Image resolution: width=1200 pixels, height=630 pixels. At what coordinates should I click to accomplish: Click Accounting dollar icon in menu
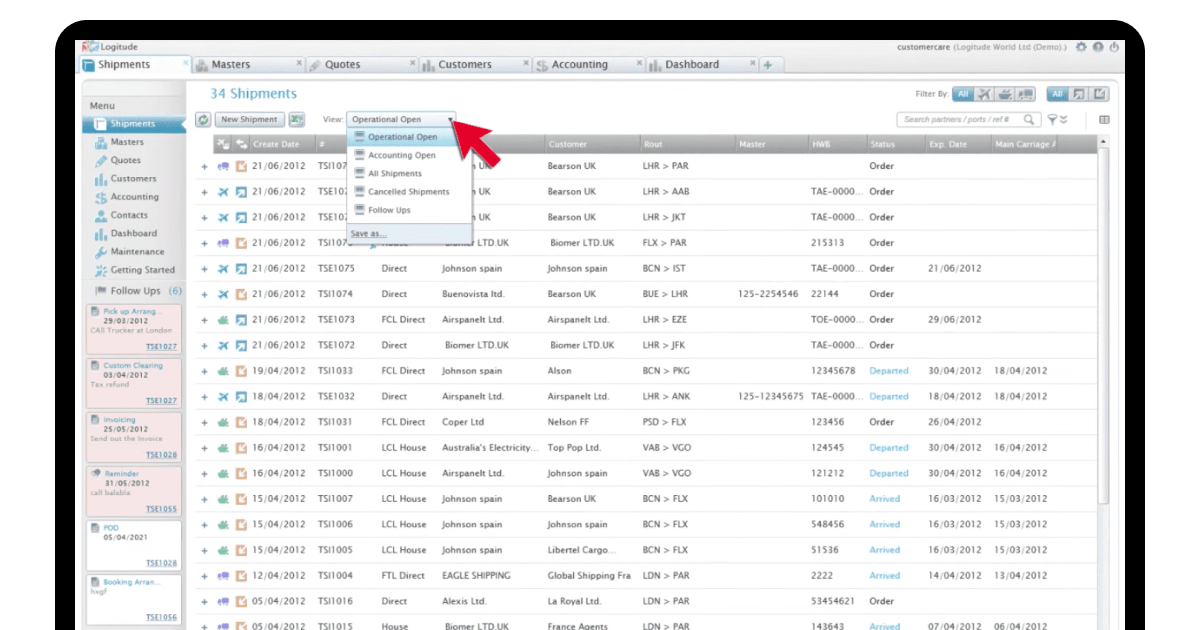[101, 197]
